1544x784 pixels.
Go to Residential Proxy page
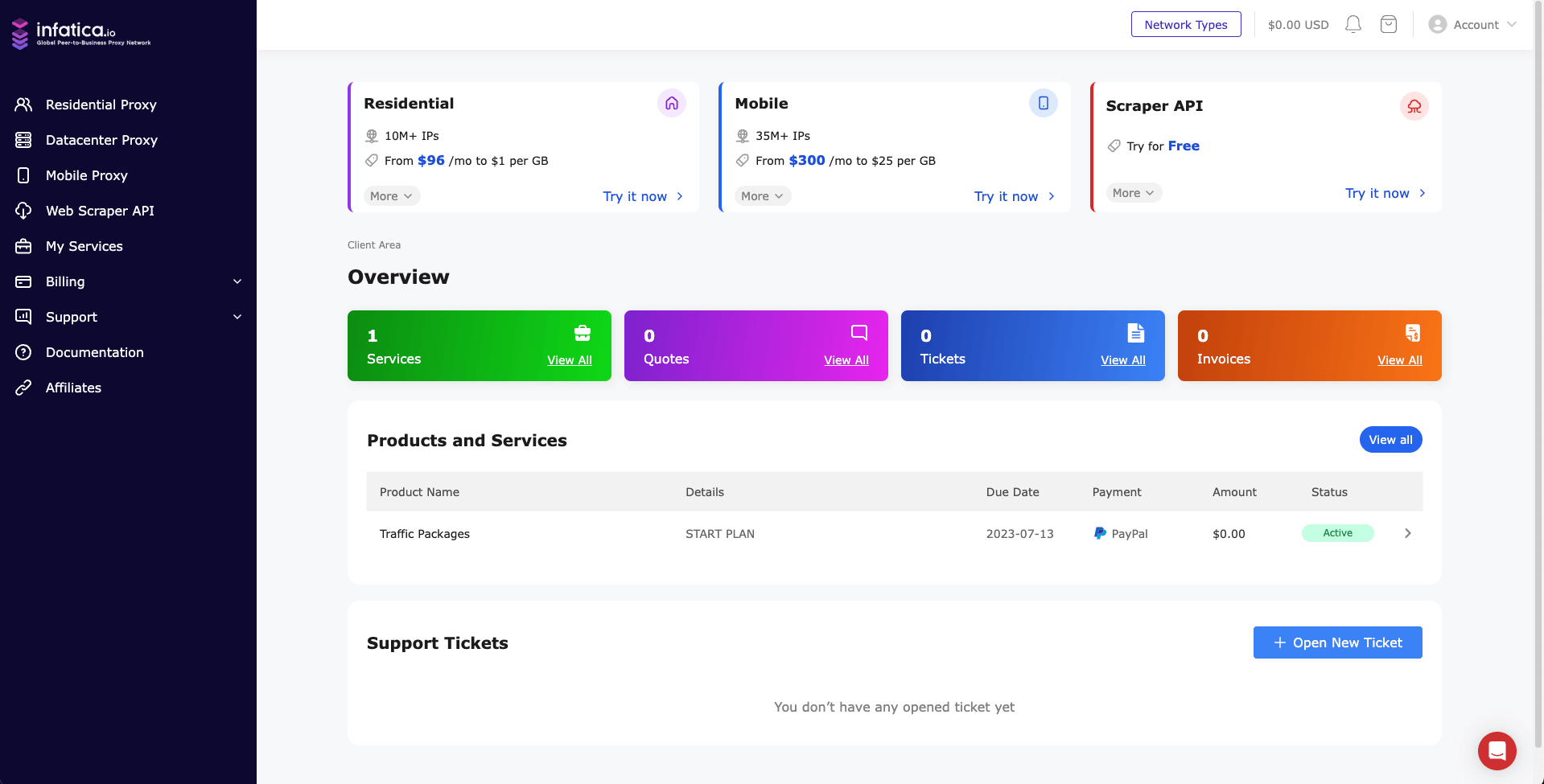[101, 105]
